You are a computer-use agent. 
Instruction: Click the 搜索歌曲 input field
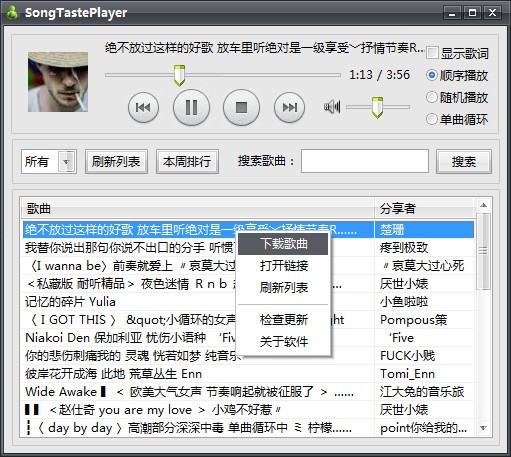pyautogui.click(x=365, y=161)
